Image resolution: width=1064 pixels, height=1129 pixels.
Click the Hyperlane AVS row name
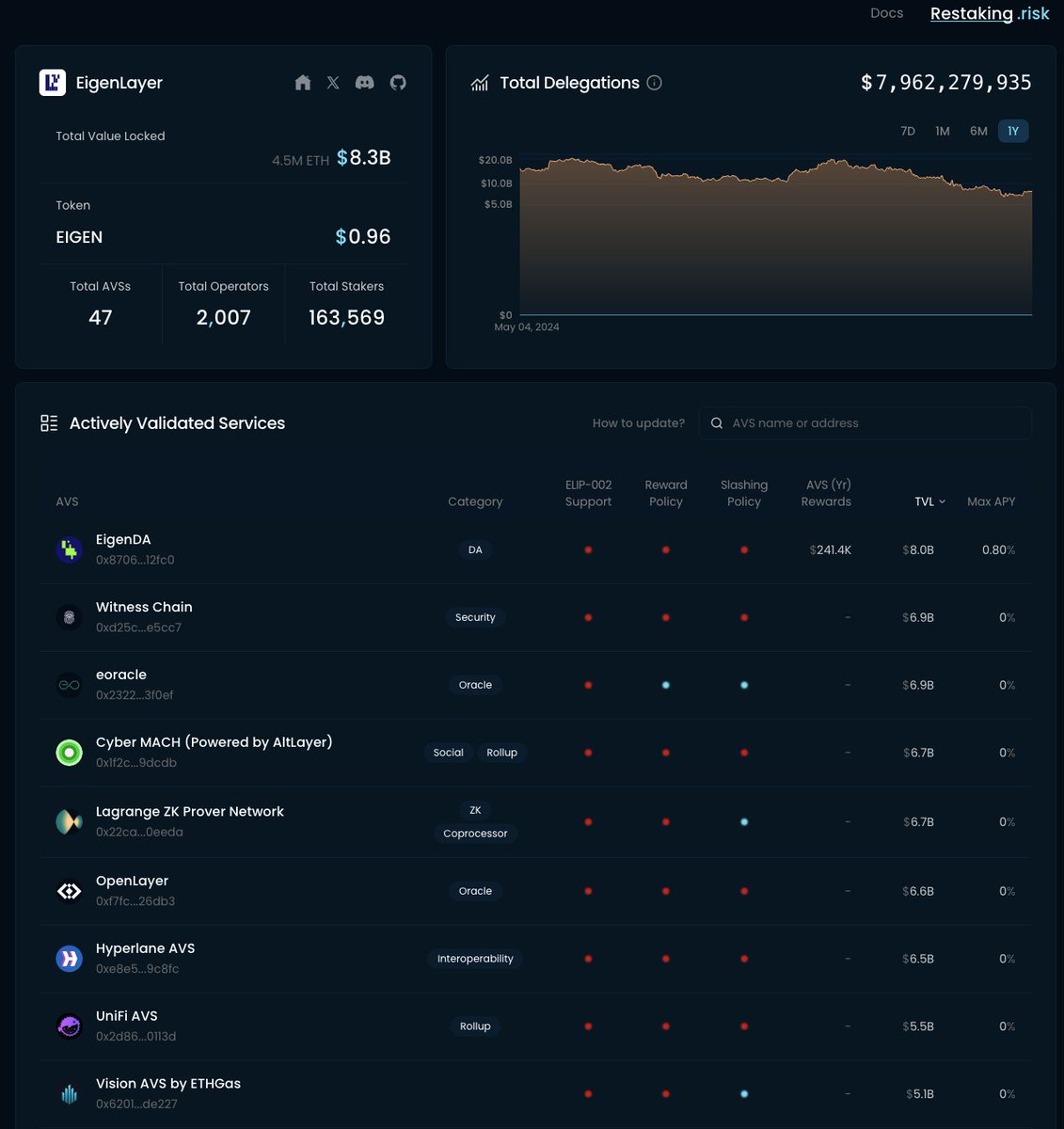click(x=146, y=948)
